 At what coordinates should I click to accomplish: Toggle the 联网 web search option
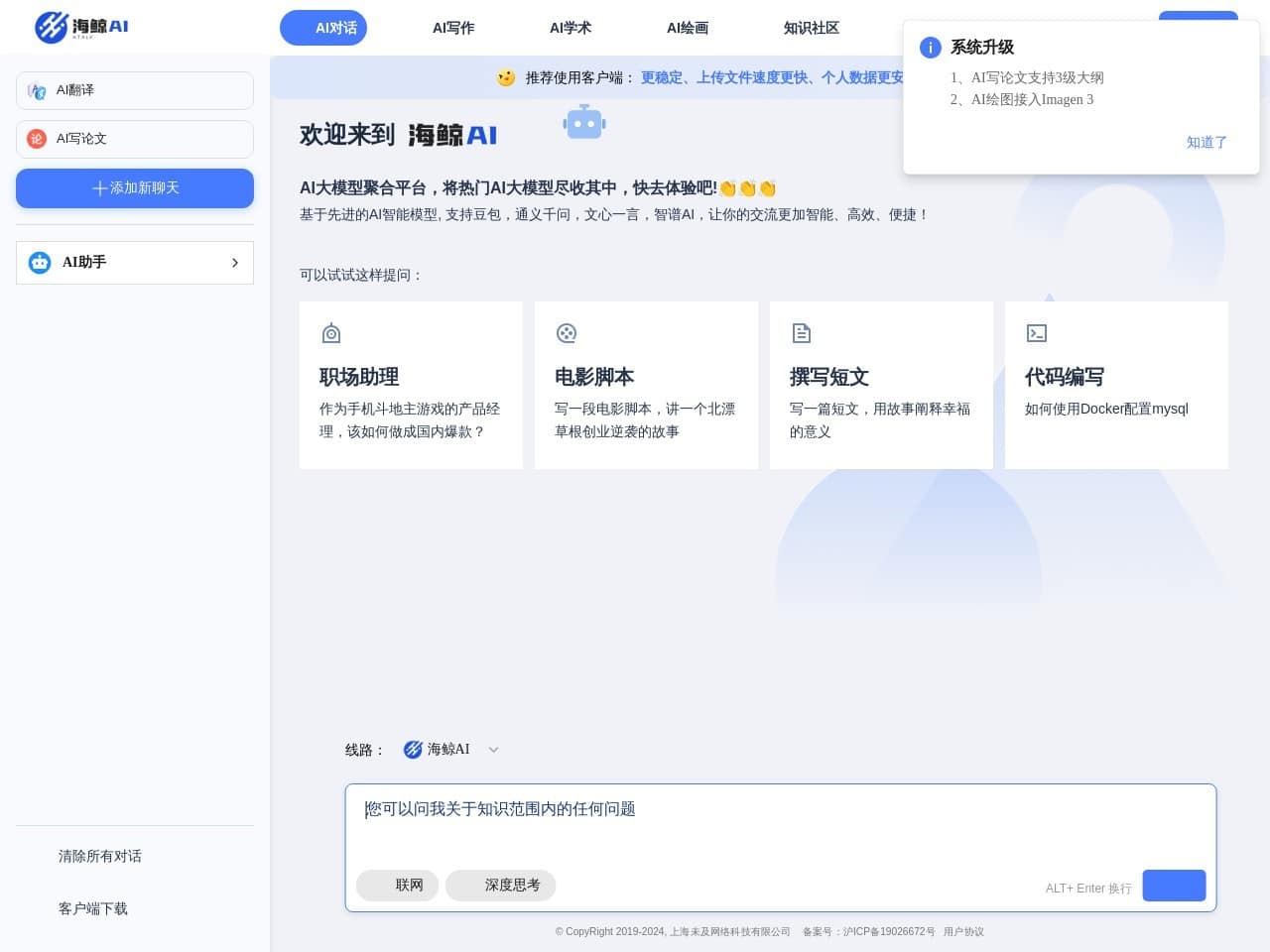pos(397,886)
